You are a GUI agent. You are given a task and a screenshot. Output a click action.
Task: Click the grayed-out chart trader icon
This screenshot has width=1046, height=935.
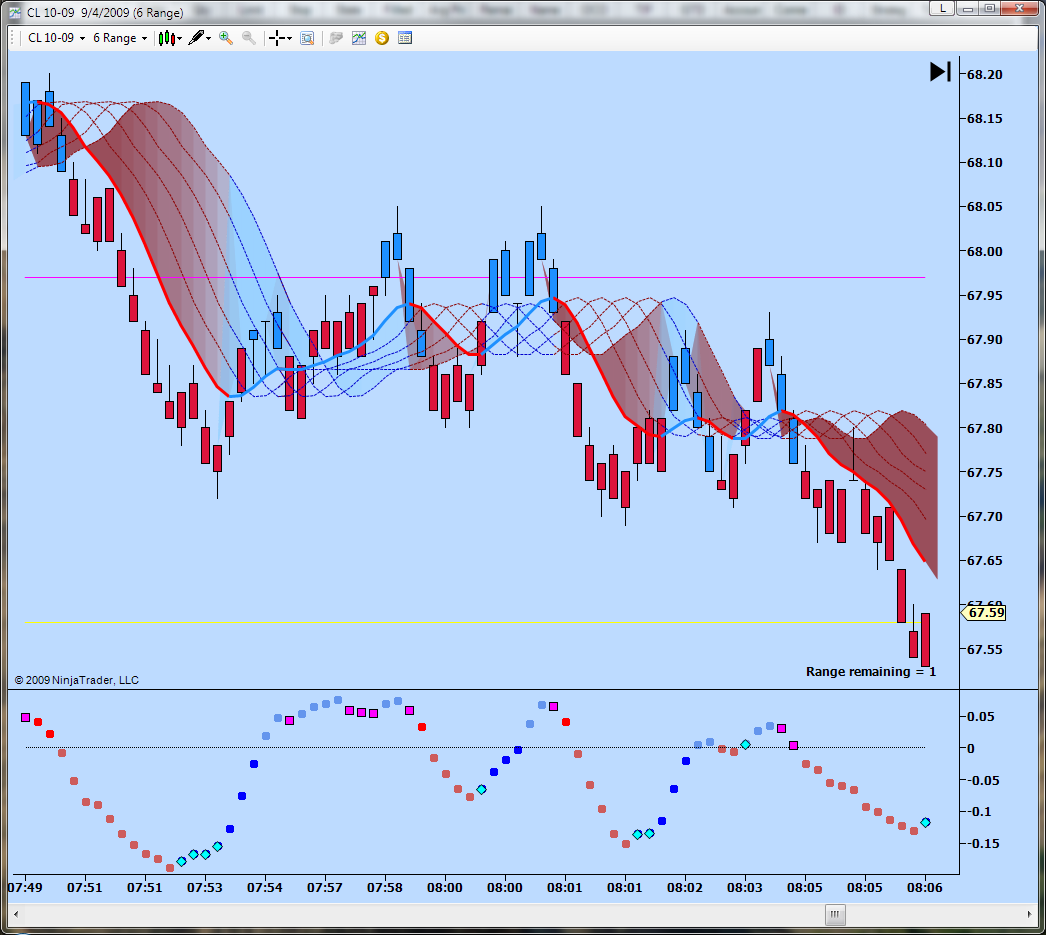click(x=336, y=38)
